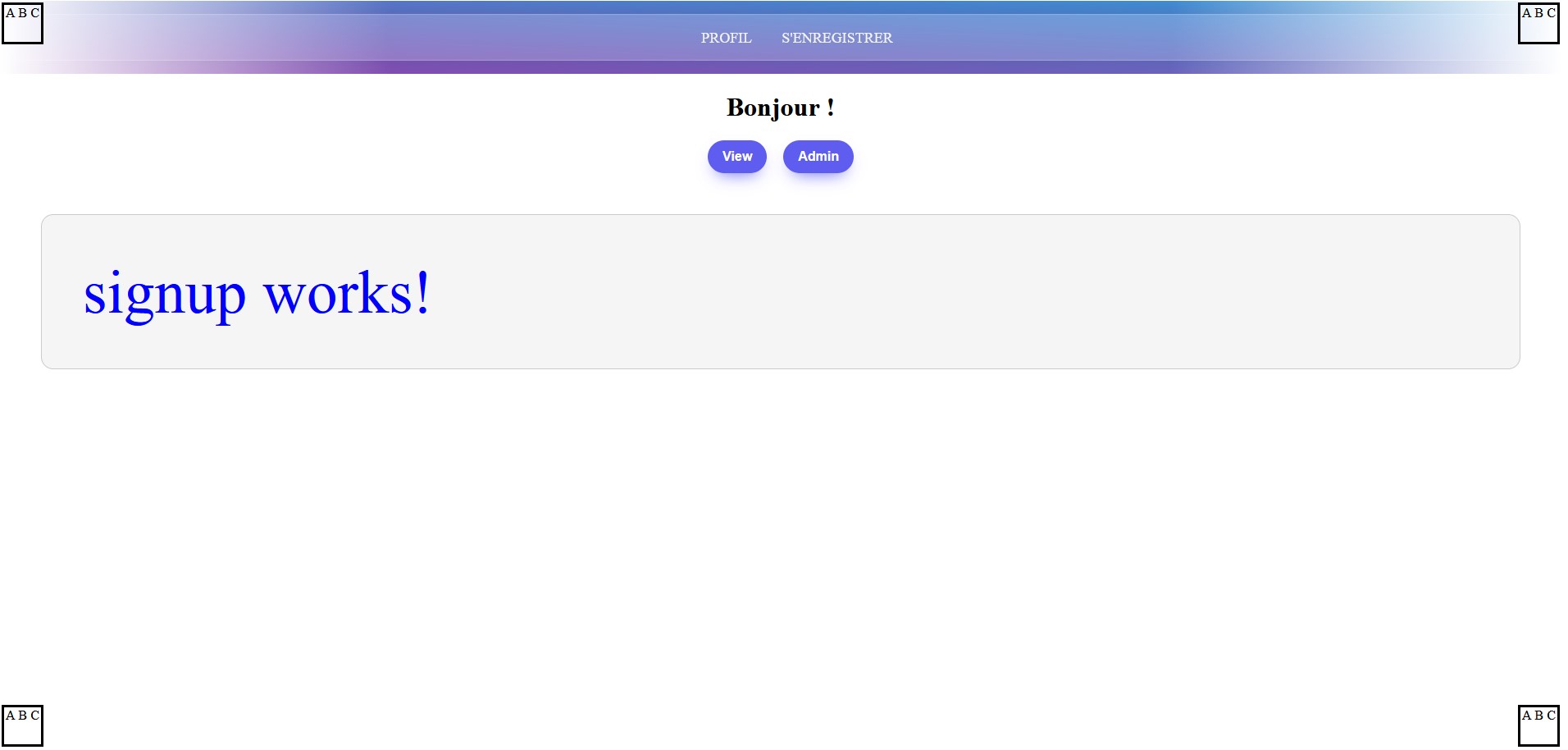Click the broken image icon in top-right corner
The height and width of the screenshot is (750, 1568).
[x=1538, y=23]
